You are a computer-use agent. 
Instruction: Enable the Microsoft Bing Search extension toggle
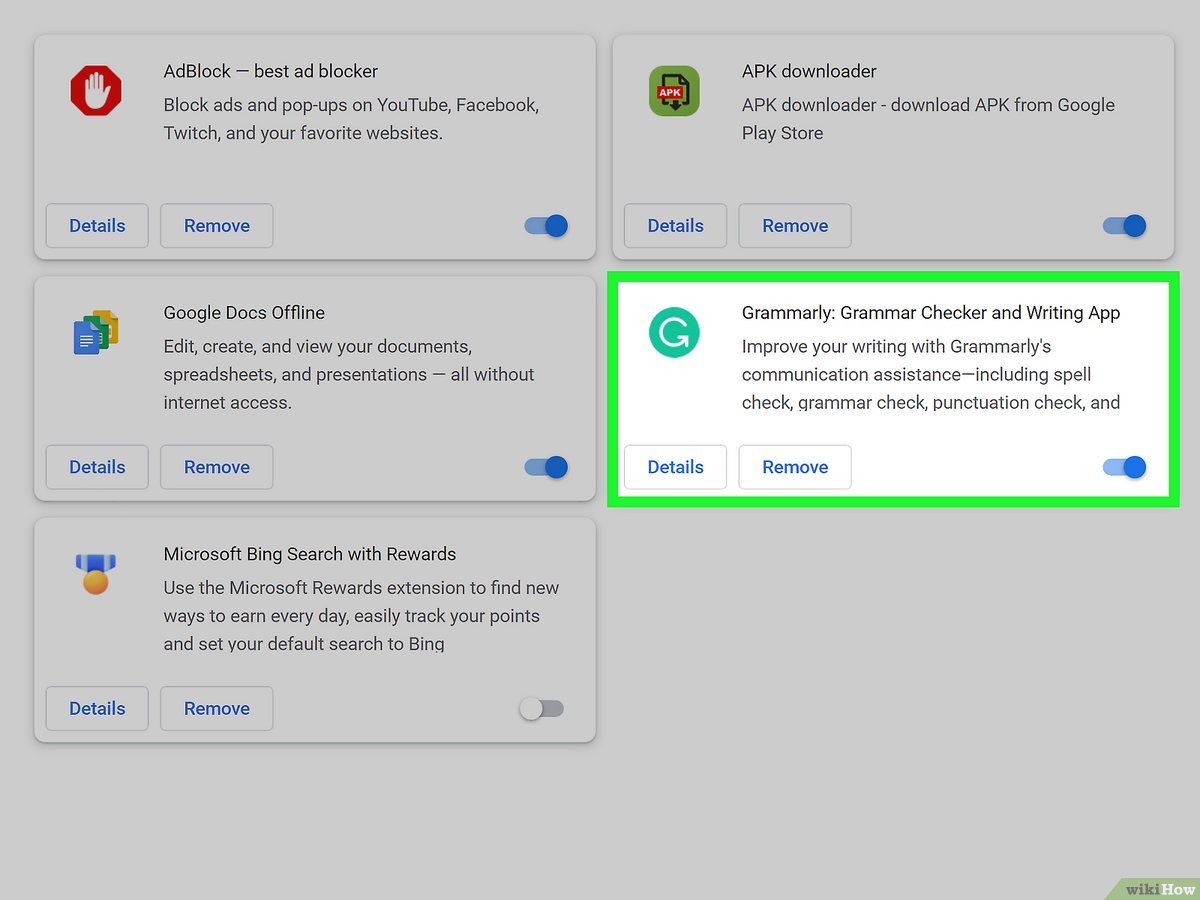point(542,708)
